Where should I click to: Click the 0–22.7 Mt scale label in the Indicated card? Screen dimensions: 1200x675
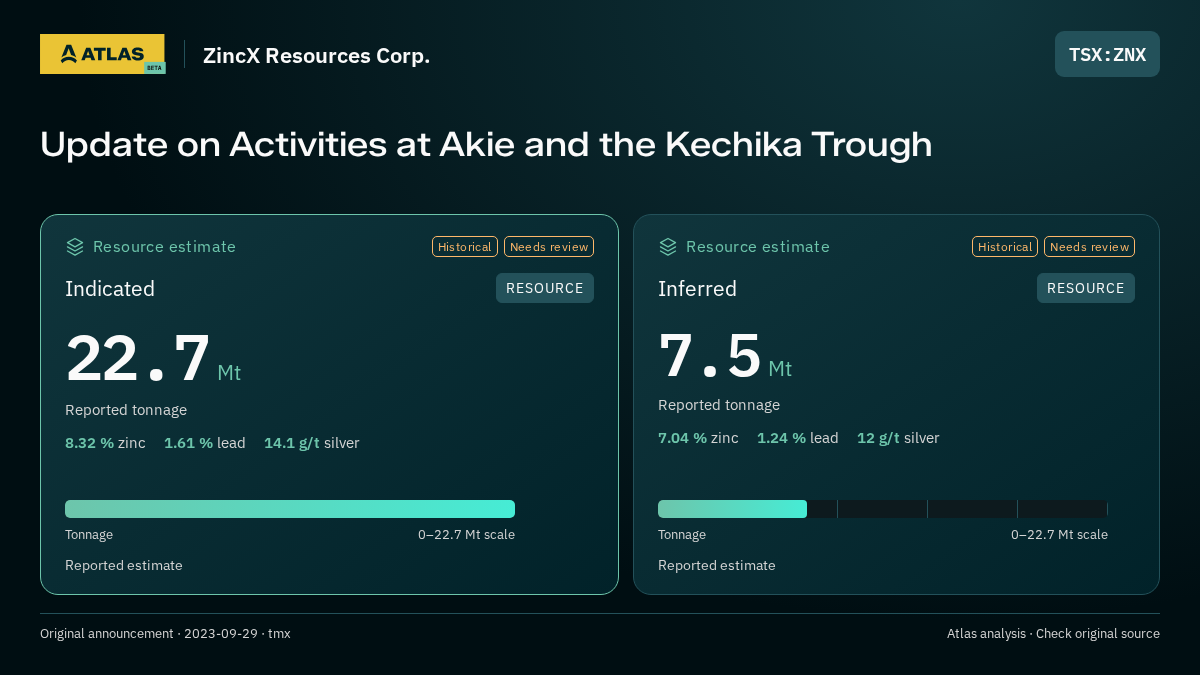pos(466,535)
